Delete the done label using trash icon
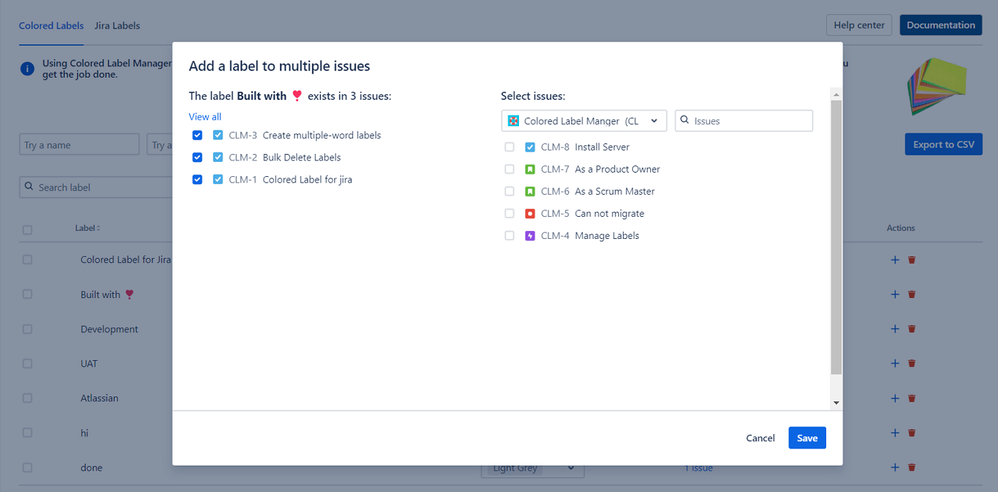 [x=911, y=467]
